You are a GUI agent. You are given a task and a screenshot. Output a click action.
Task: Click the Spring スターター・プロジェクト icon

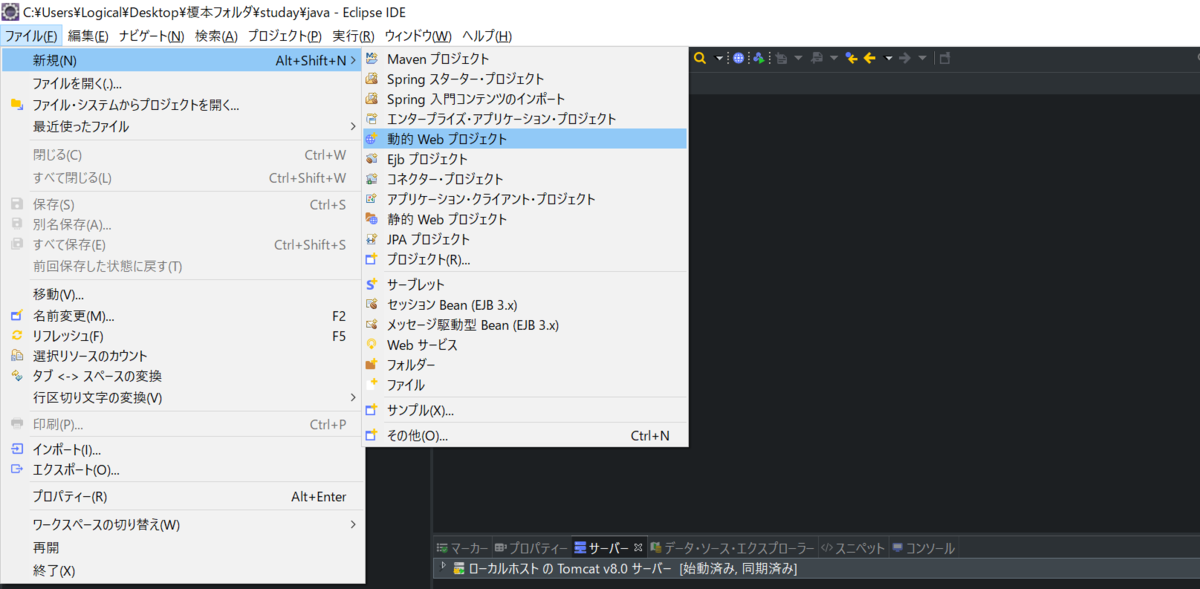tap(372, 79)
